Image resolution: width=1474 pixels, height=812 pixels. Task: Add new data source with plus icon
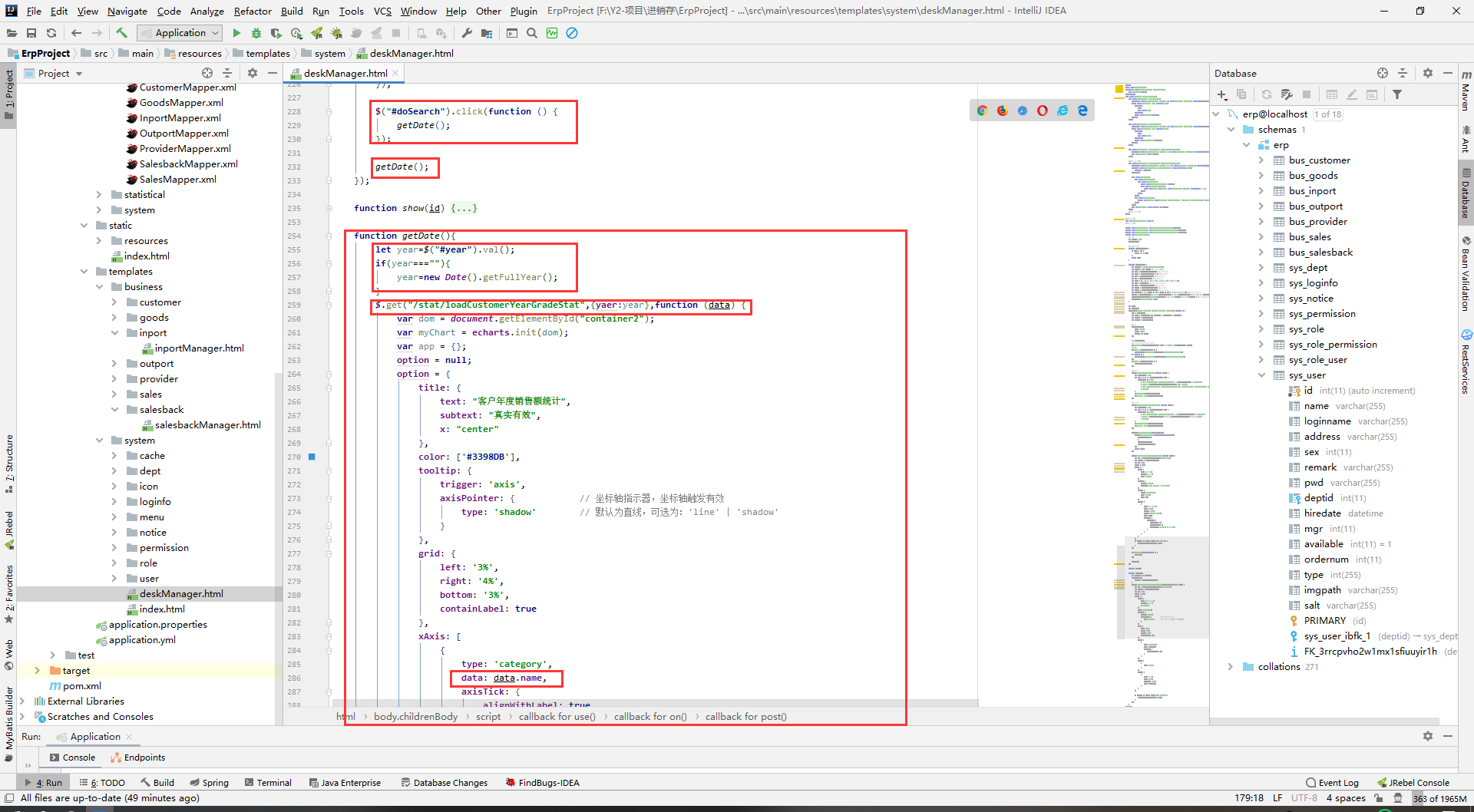(x=1221, y=94)
